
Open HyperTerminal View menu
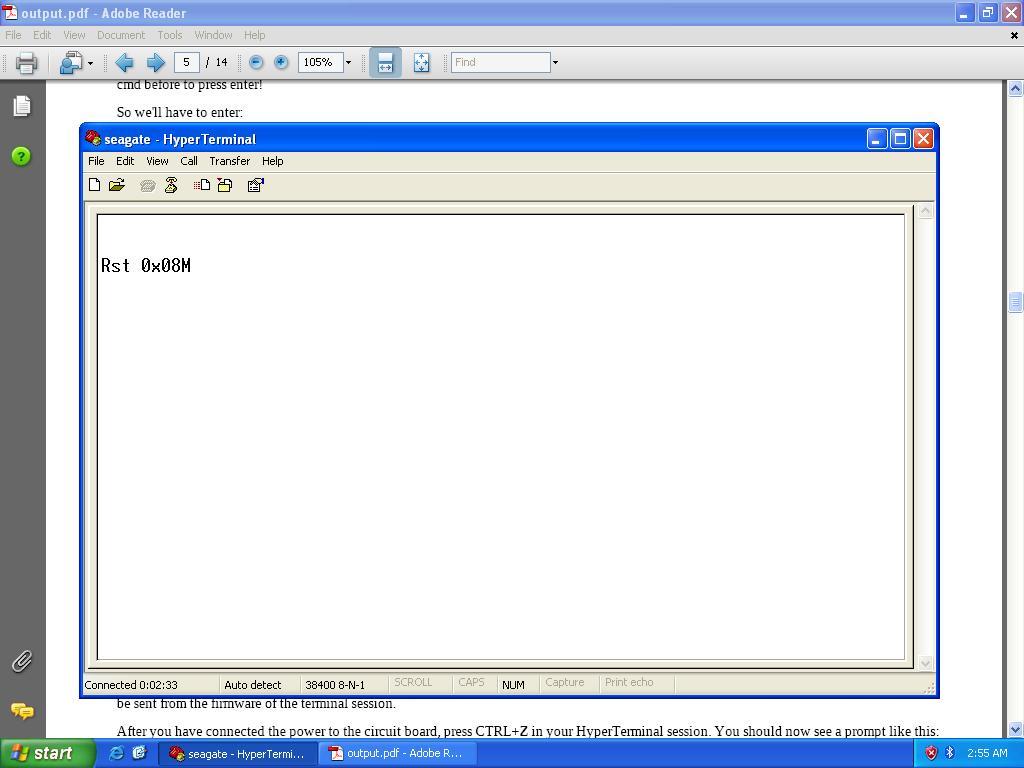[157, 161]
